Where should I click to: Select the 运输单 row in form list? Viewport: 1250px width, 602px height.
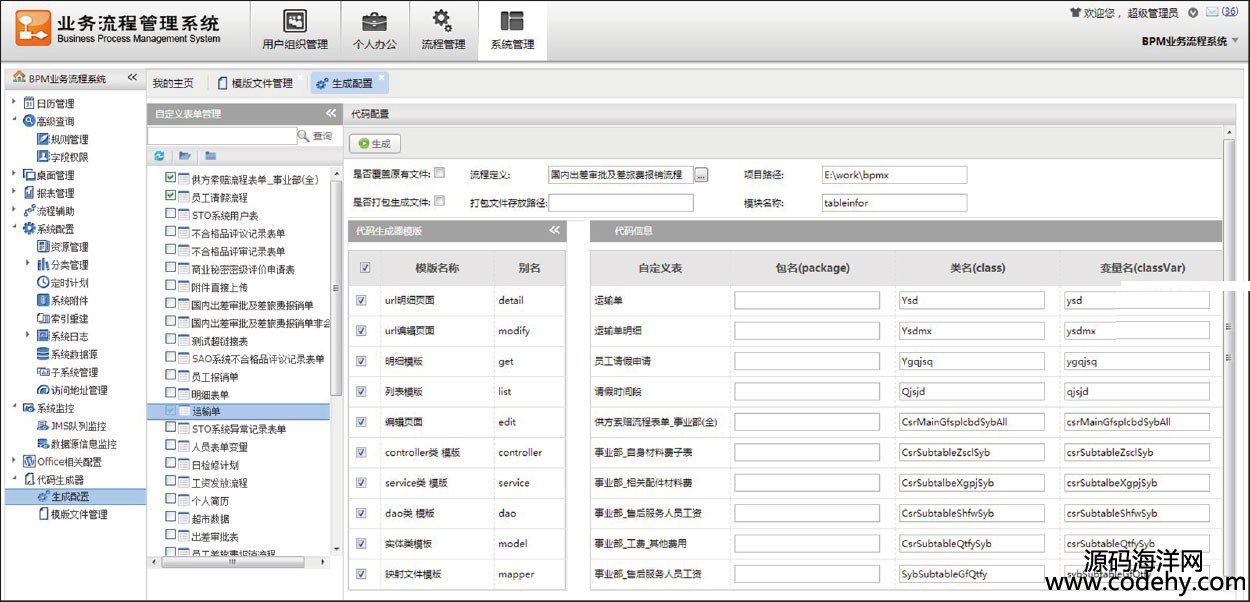[x=238, y=411]
